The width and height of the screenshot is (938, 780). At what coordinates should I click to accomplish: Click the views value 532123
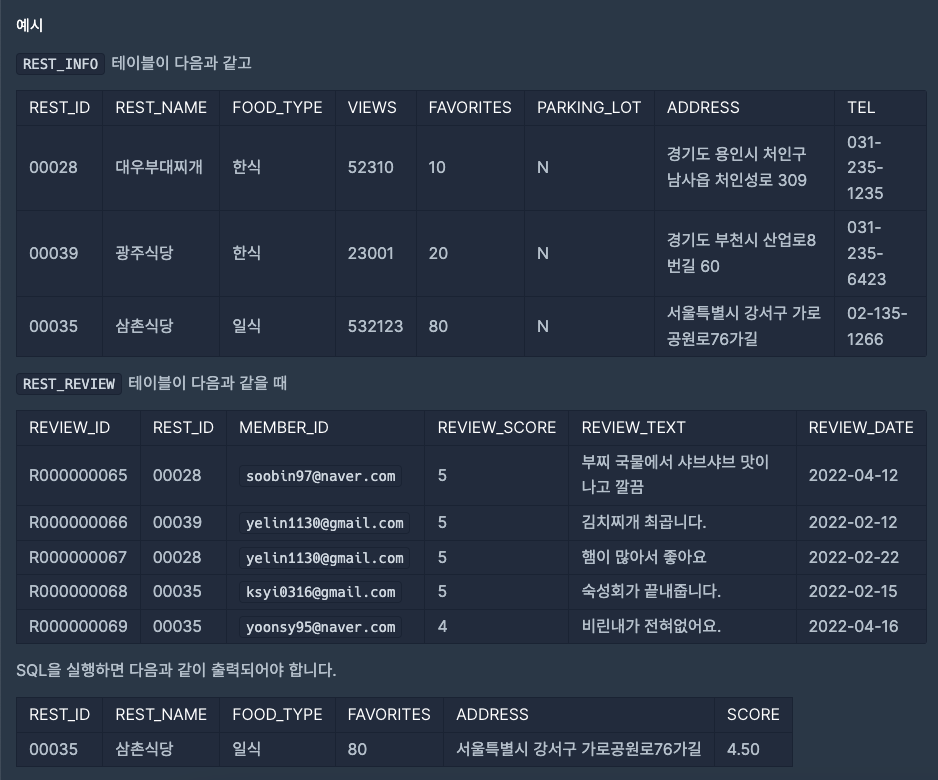(375, 327)
